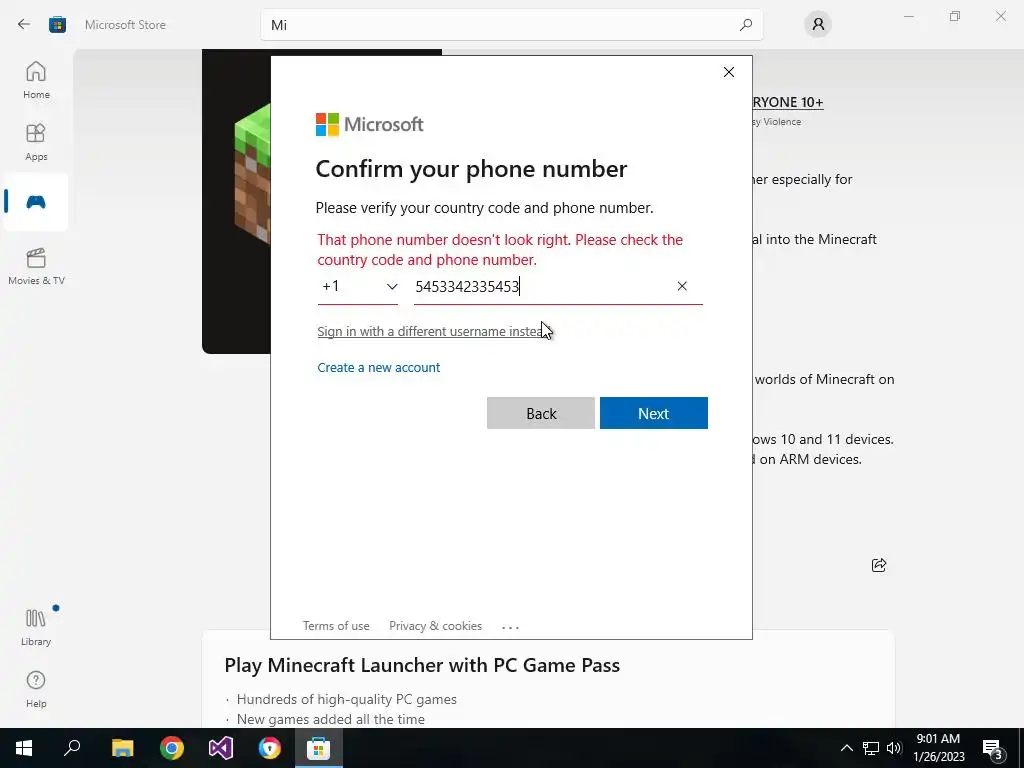The image size is (1024, 768).
Task: Click 'New games added all the time' text
Action: pyautogui.click(x=330, y=719)
